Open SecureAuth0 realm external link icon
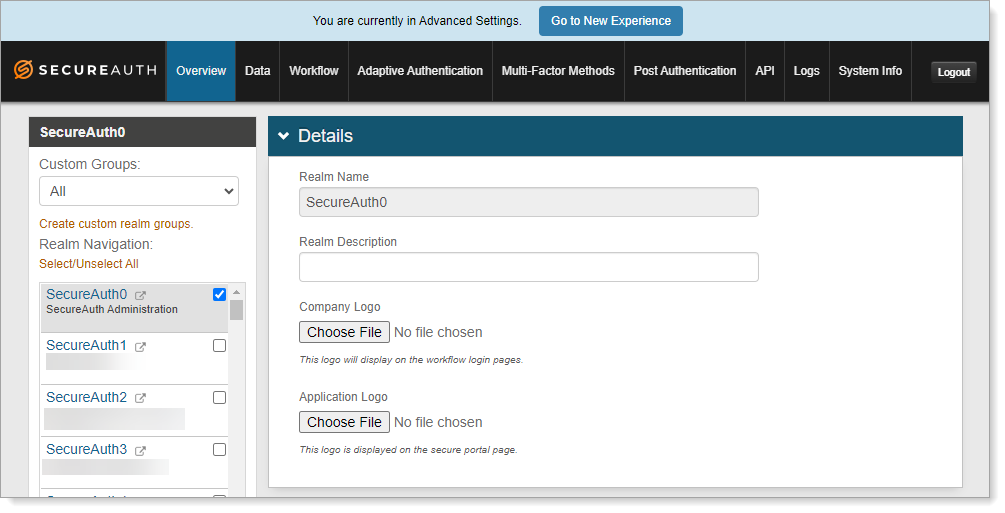The image size is (1005, 513). click(x=141, y=296)
